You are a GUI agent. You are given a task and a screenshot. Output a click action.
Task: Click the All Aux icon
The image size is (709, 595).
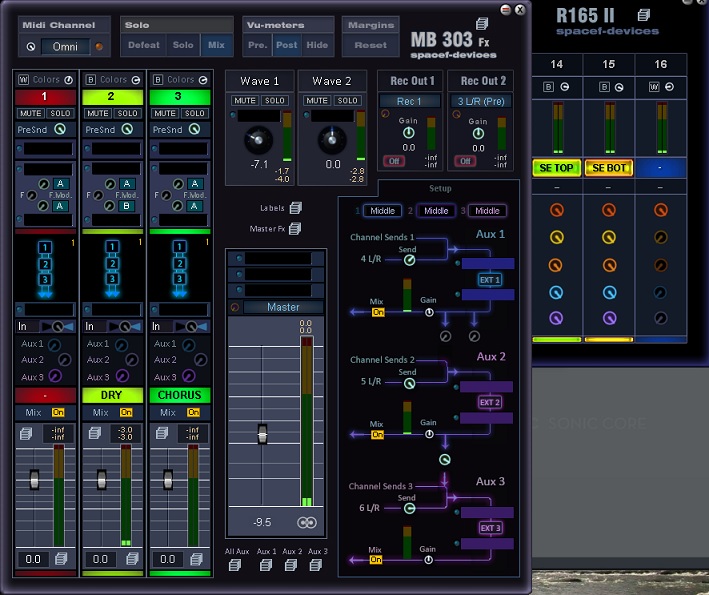tap(236, 565)
